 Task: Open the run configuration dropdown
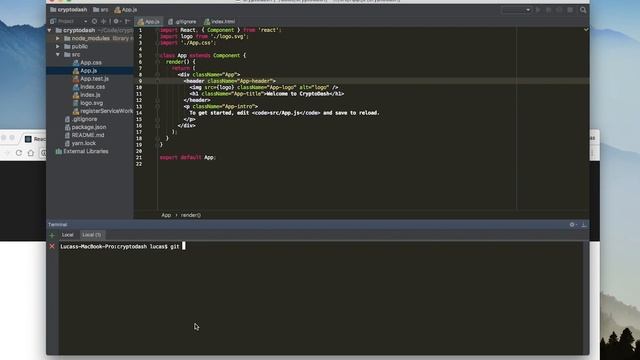516,10
